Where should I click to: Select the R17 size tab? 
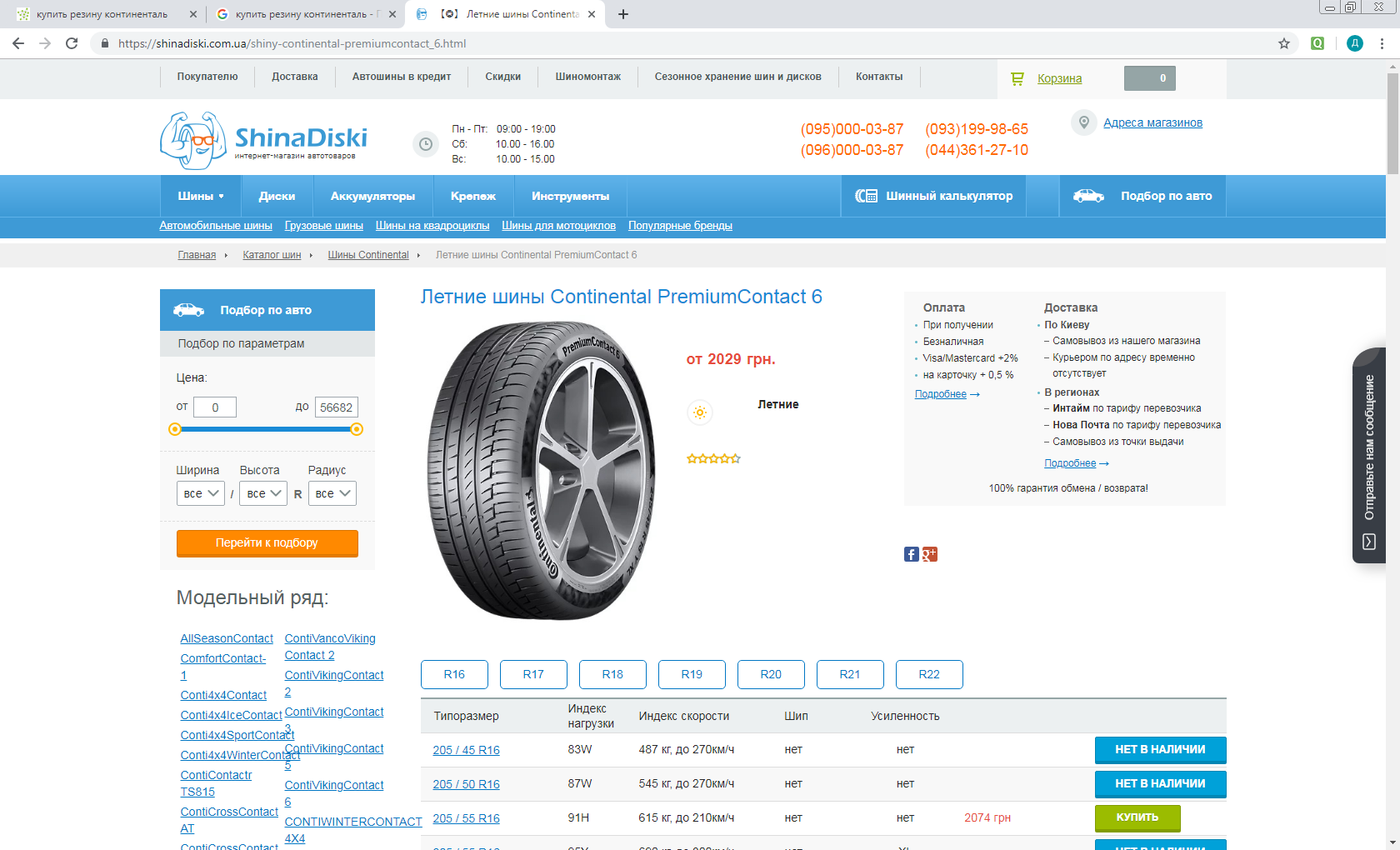point(533,674)
